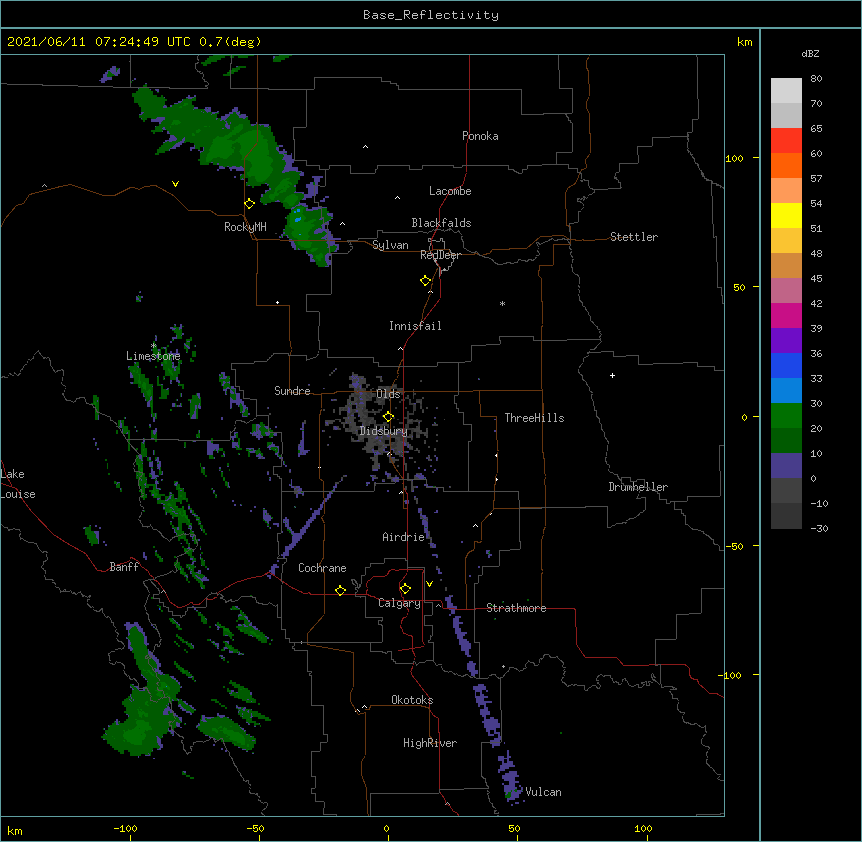Screen dimensions: 862x842
Task: Select the Sylvan label
Action: tap(390, 245)
